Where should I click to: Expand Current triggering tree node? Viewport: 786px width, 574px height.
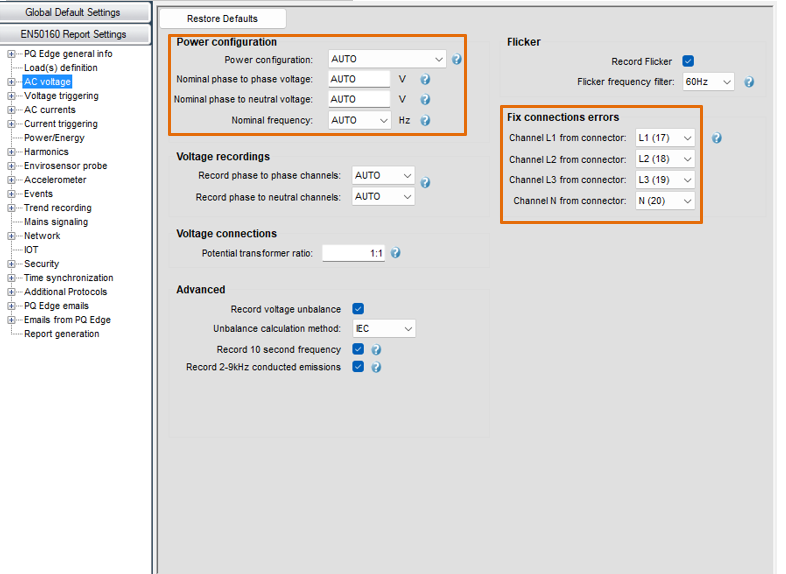pyautogui.click(x=11, y=124)
